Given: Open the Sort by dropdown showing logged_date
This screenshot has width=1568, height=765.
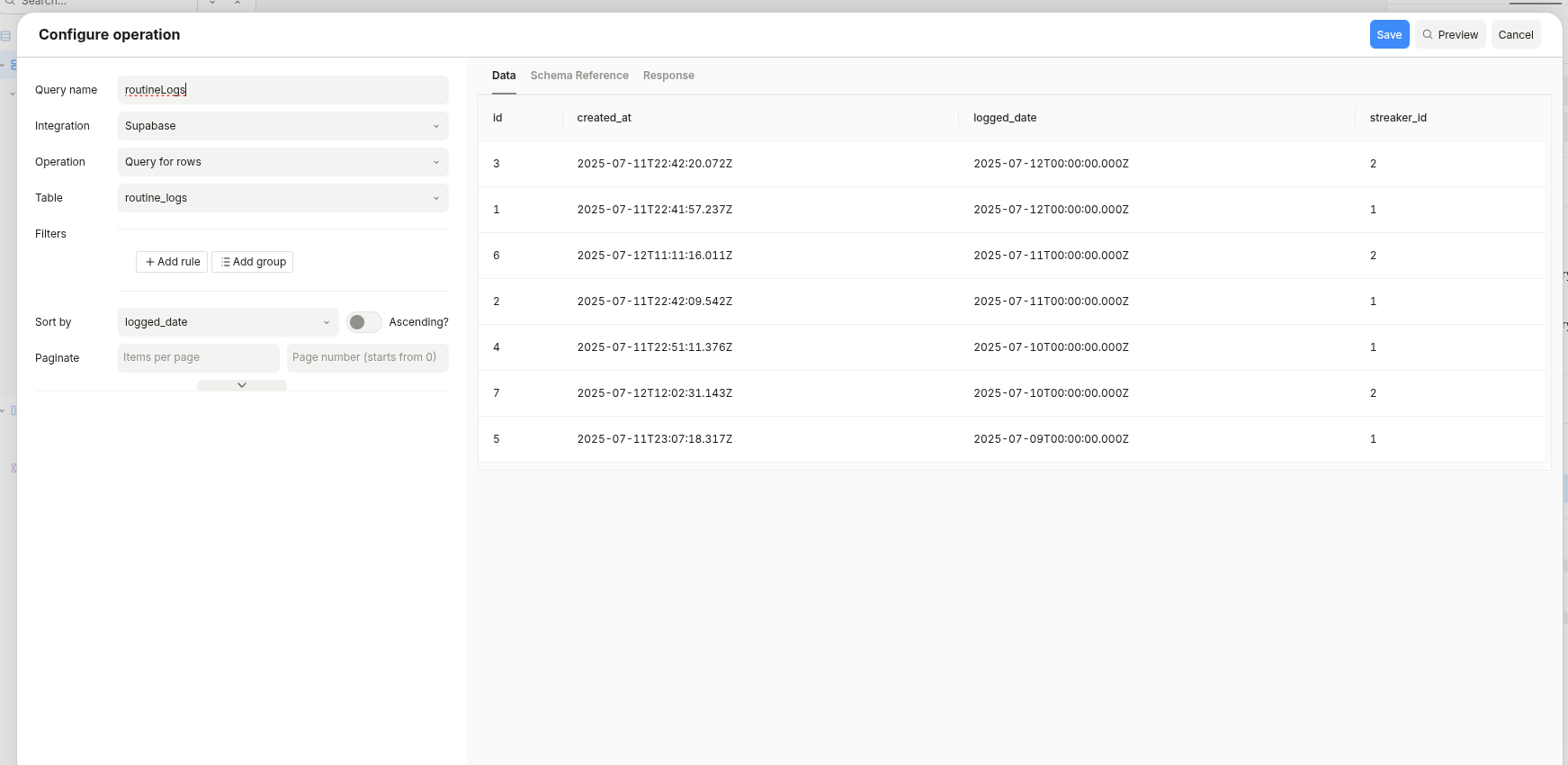Looking at the screenshot, I should click(x=228, y=322).
